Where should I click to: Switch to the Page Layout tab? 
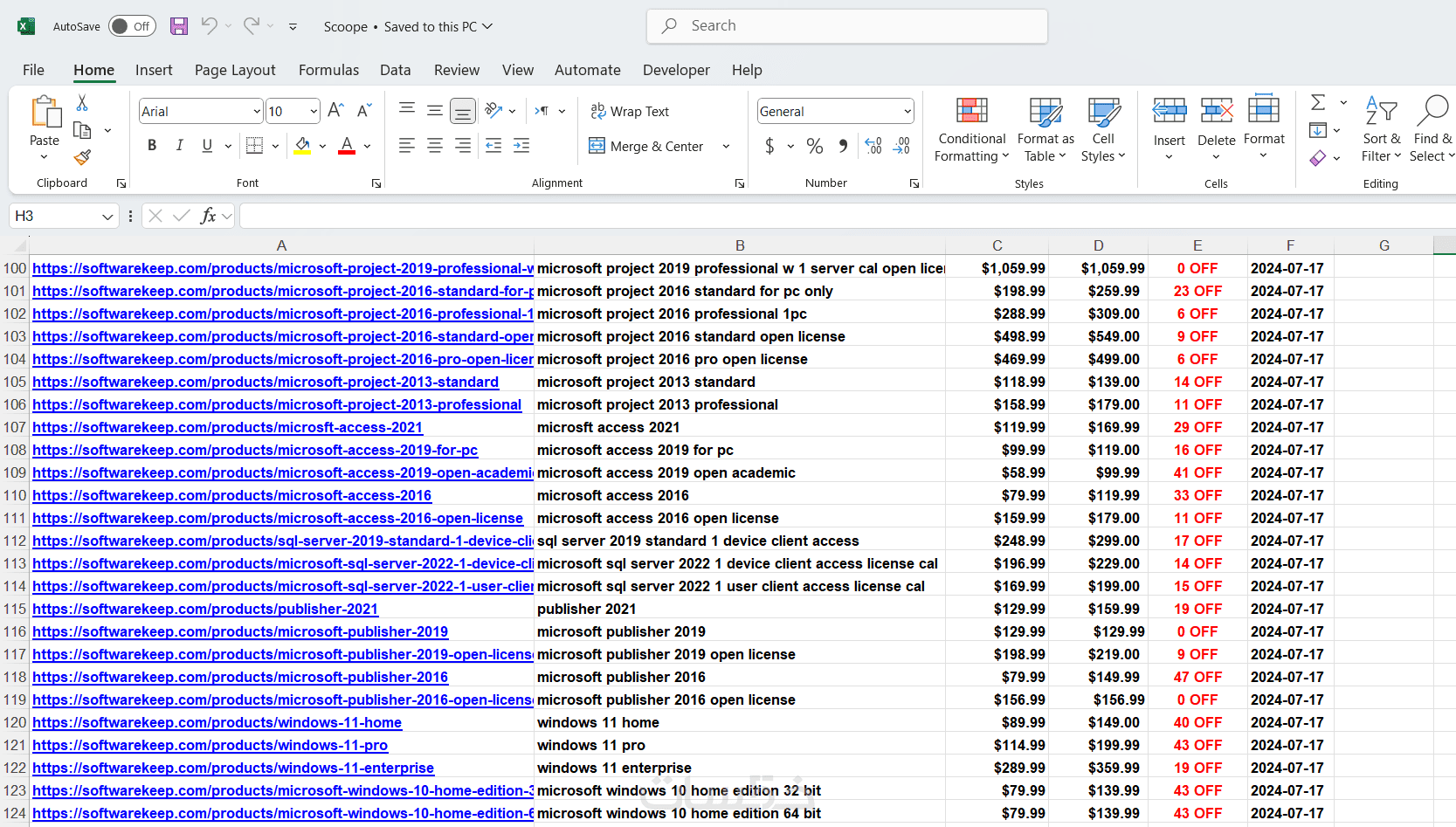[x=235, y=70]
